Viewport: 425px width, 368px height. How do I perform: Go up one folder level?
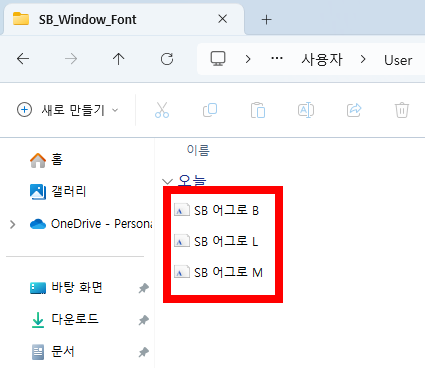point(118,59)
